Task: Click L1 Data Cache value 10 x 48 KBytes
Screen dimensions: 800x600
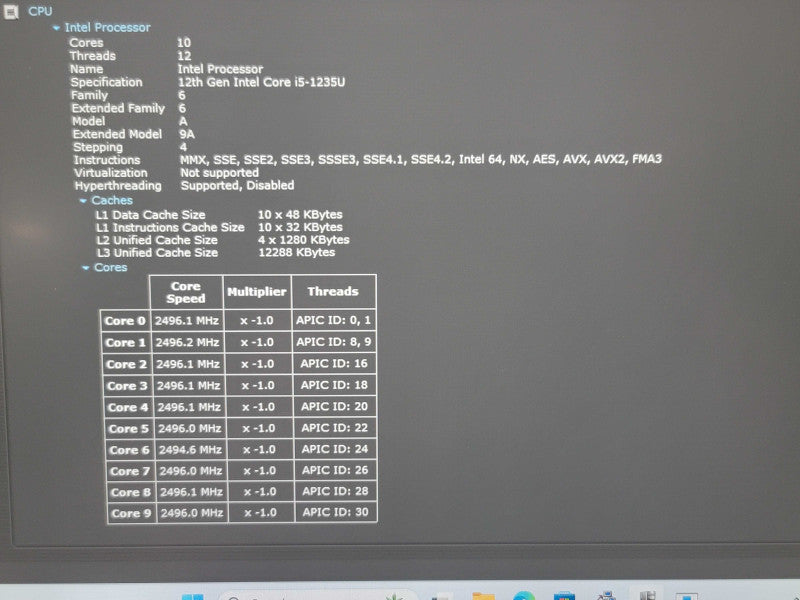Action: (x=300, y=215)
